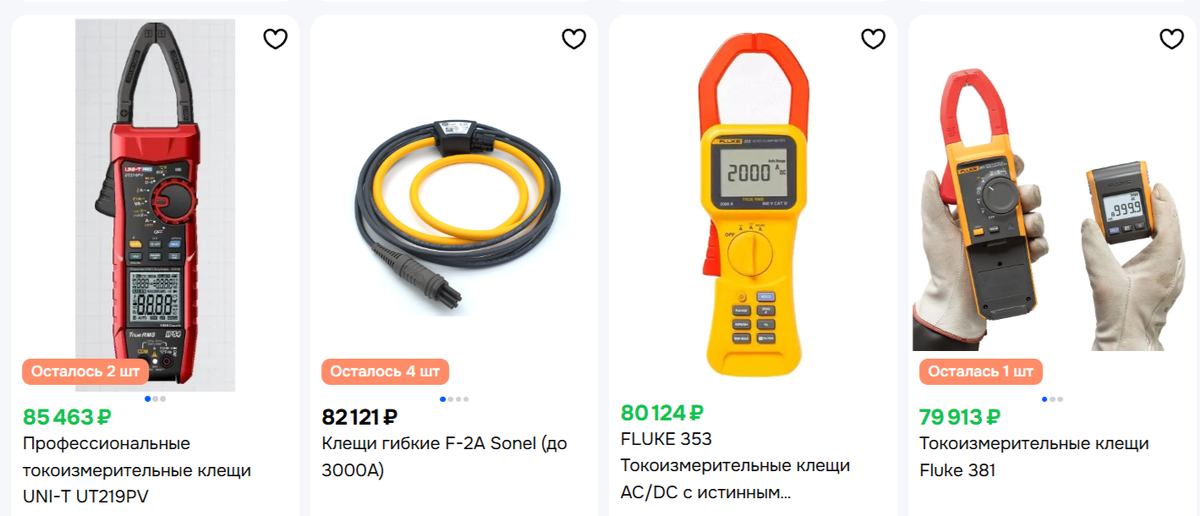Favorite the Sonel F-2A flexible clamp

pyautogui.click(x=574, y=39)
